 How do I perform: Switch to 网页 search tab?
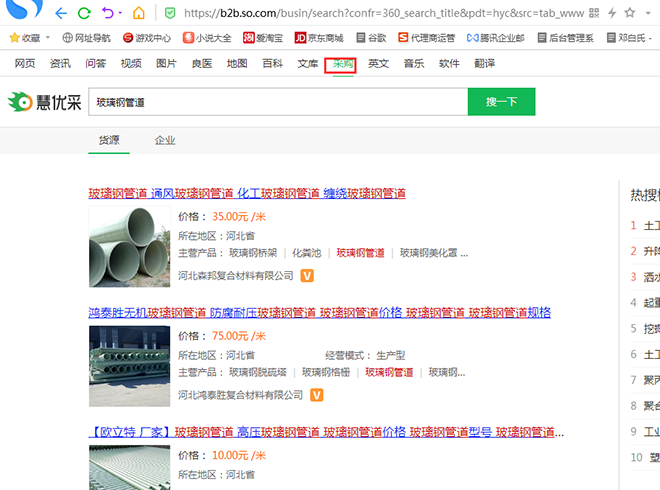tap(25, 64)
